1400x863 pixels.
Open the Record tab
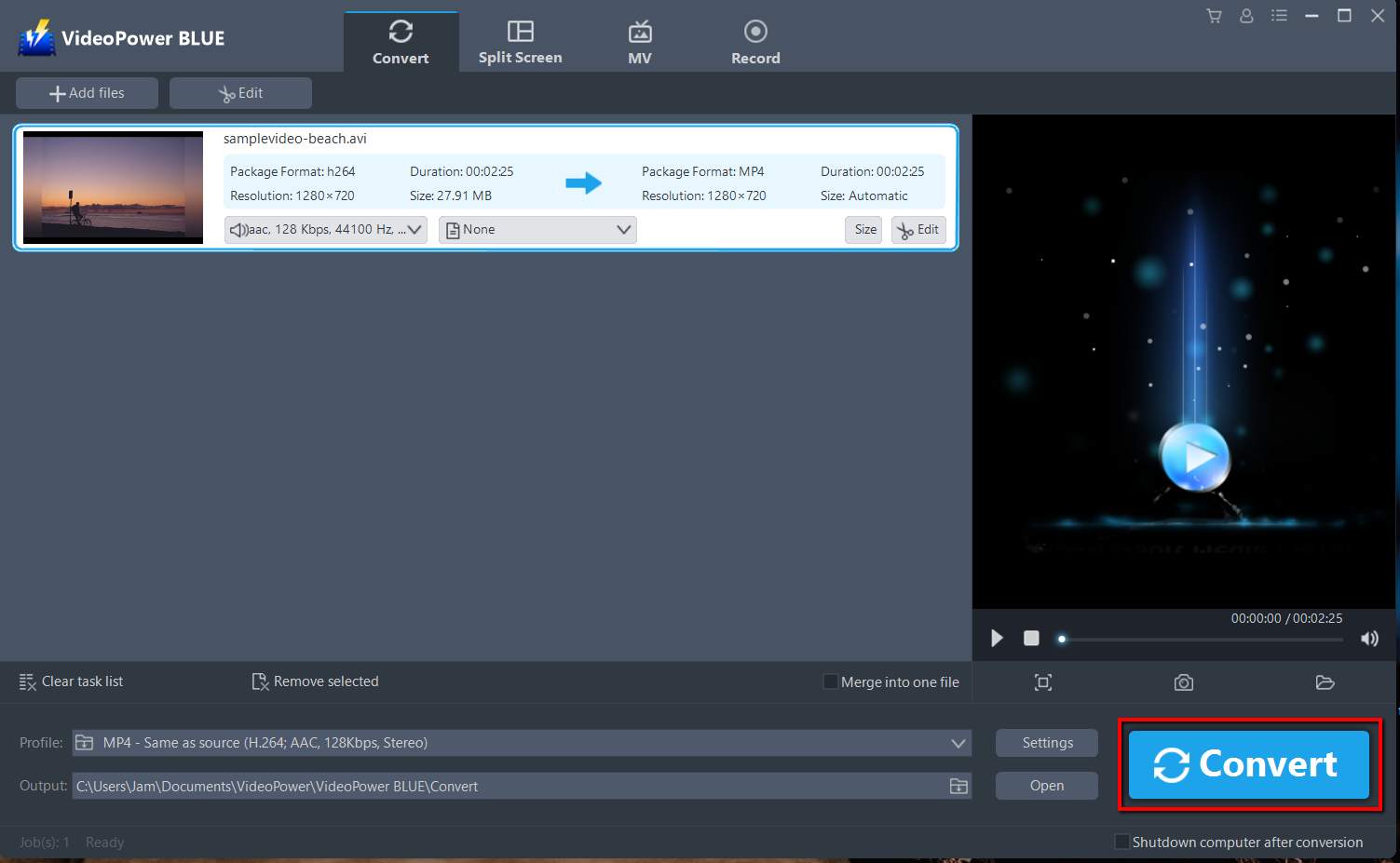(x=755, y=41)
